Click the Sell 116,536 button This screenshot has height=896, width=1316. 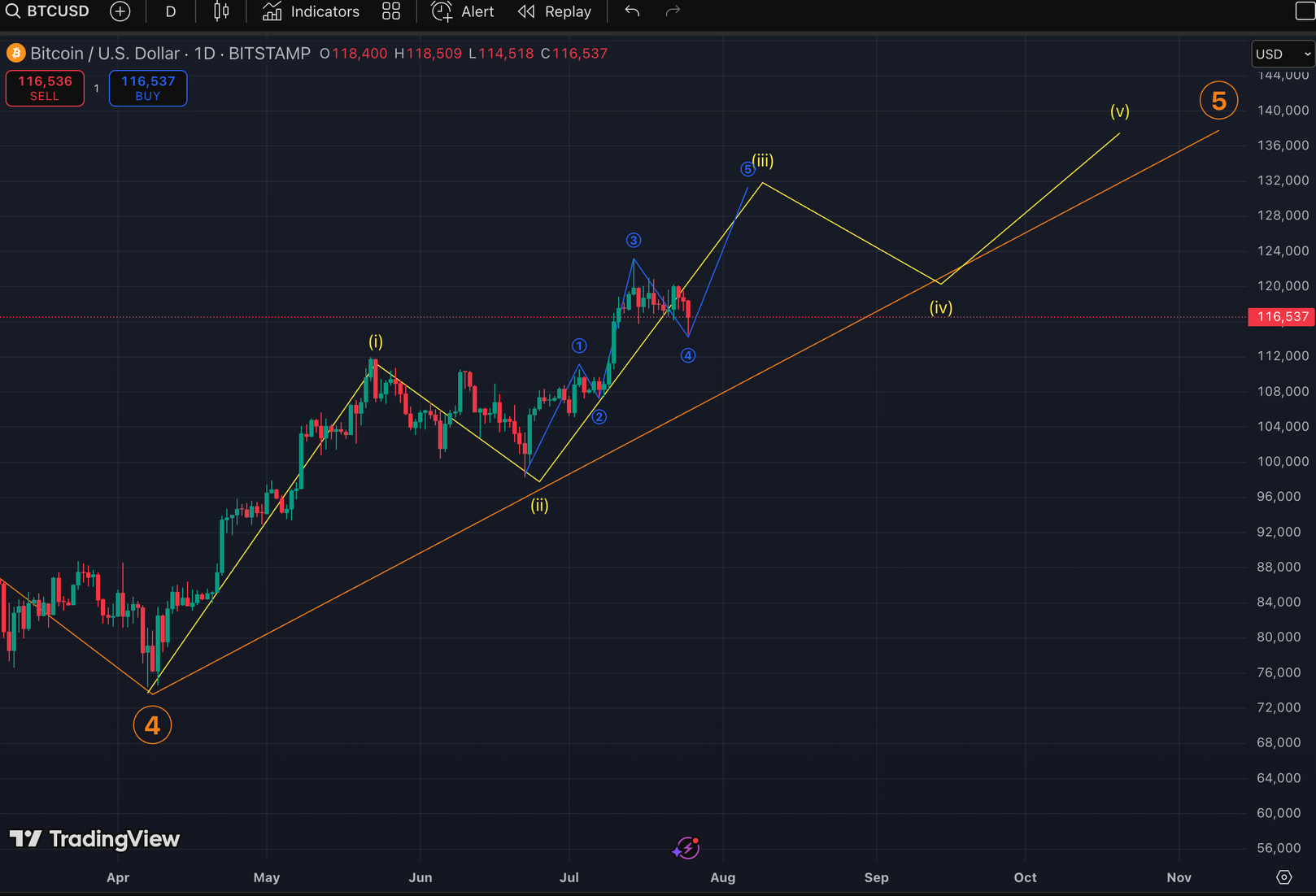pos(44,88)
